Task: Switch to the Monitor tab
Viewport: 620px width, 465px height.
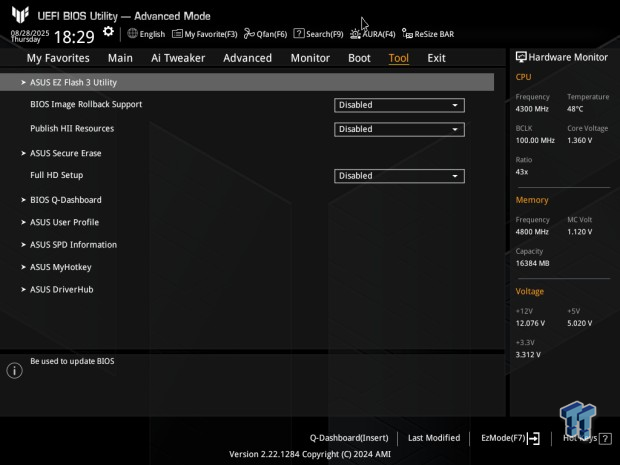Action: tap(310, 58)
